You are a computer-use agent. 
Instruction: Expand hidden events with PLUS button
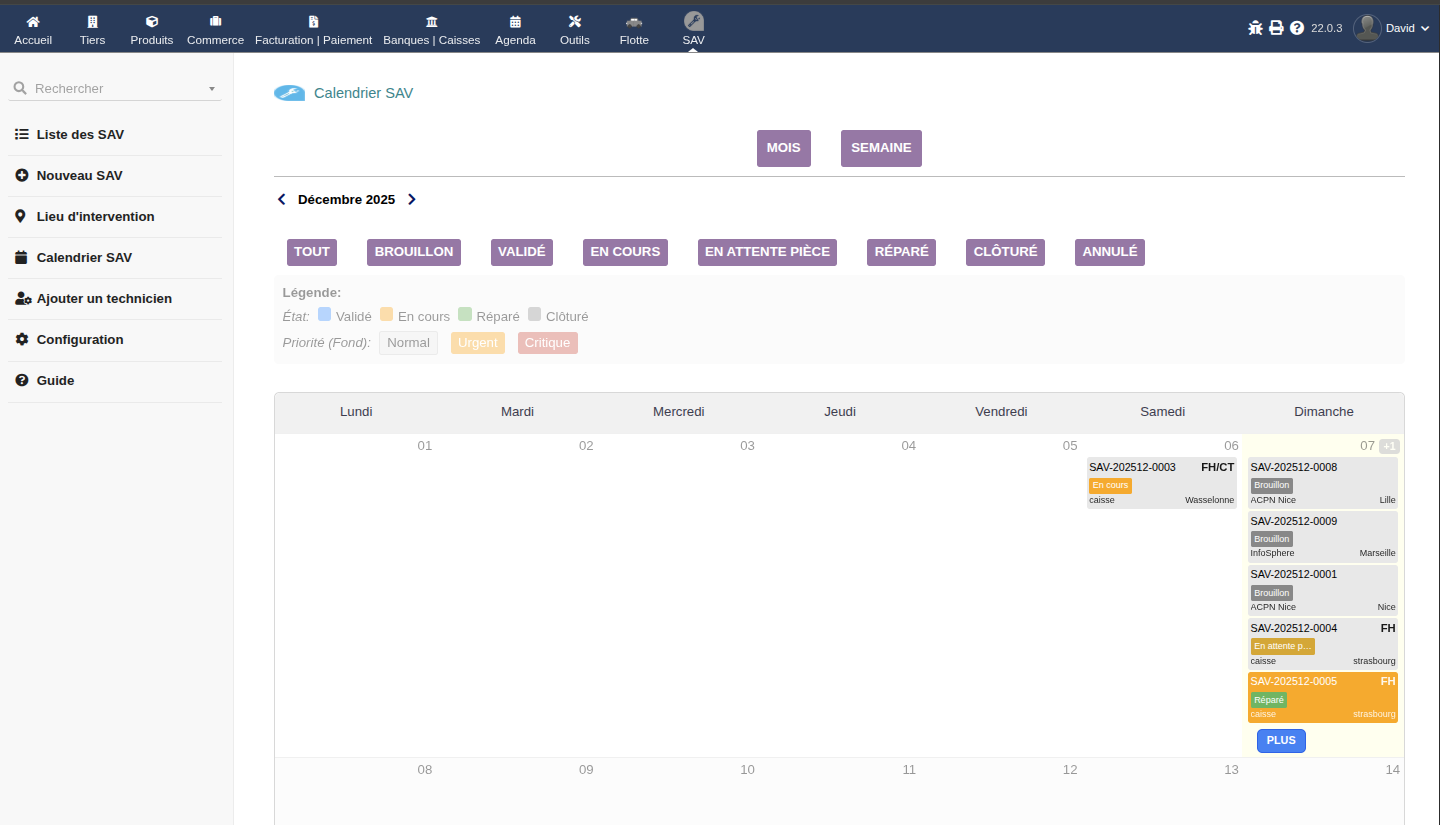pyautogui.click(x=1280, y=741)
